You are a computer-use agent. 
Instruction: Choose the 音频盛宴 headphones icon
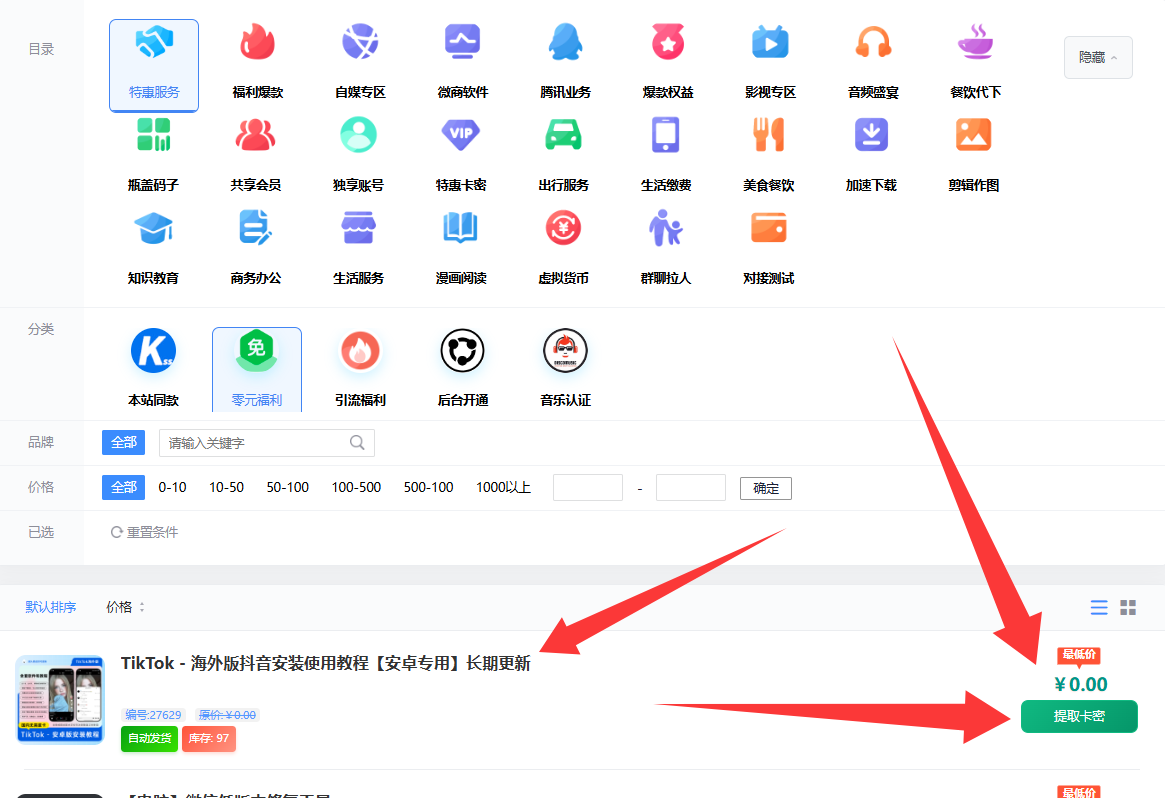[x=873, y=44]
